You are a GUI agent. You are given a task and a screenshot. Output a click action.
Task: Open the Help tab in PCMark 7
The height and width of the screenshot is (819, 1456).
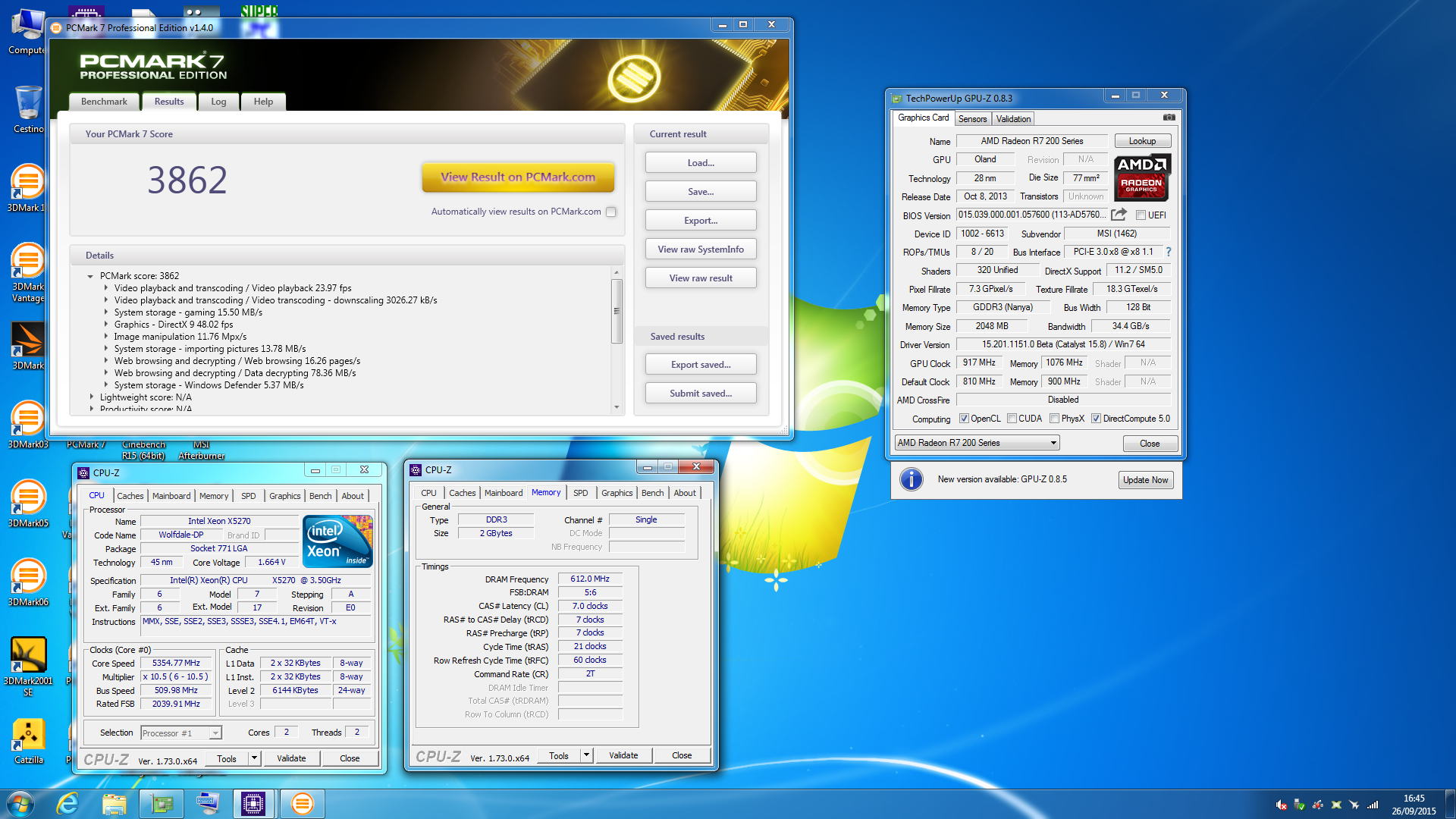263,102
